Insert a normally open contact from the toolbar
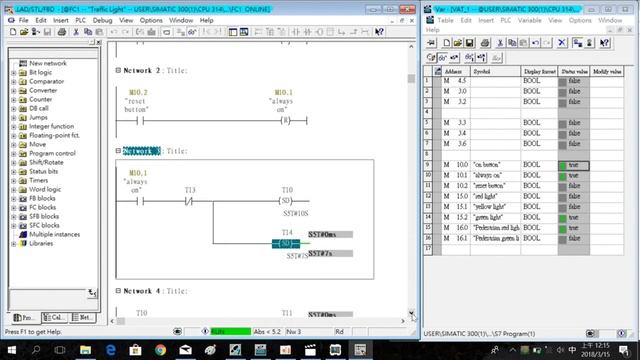Screen dimensions: 640x360 click(x=296, y=32)
